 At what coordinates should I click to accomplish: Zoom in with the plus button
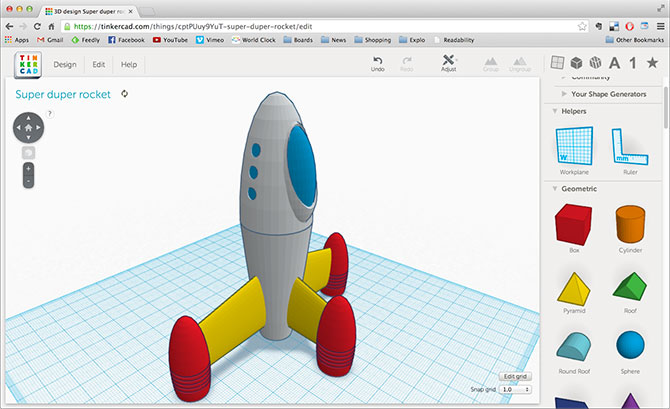pyautogui.click(x=28, y=169)
